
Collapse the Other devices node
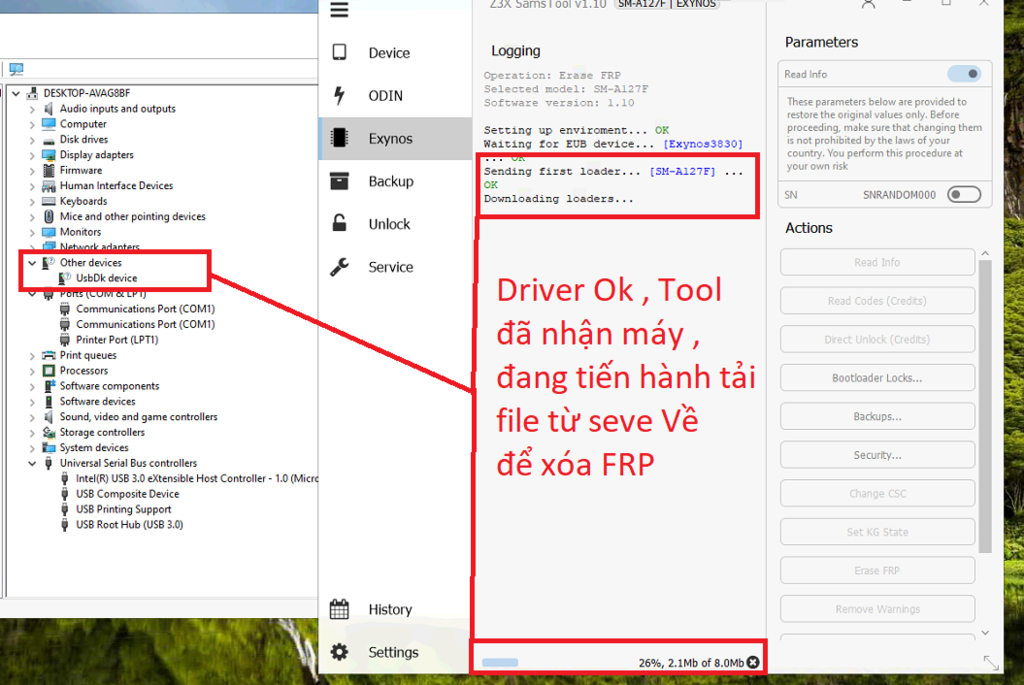click(32, 263)
